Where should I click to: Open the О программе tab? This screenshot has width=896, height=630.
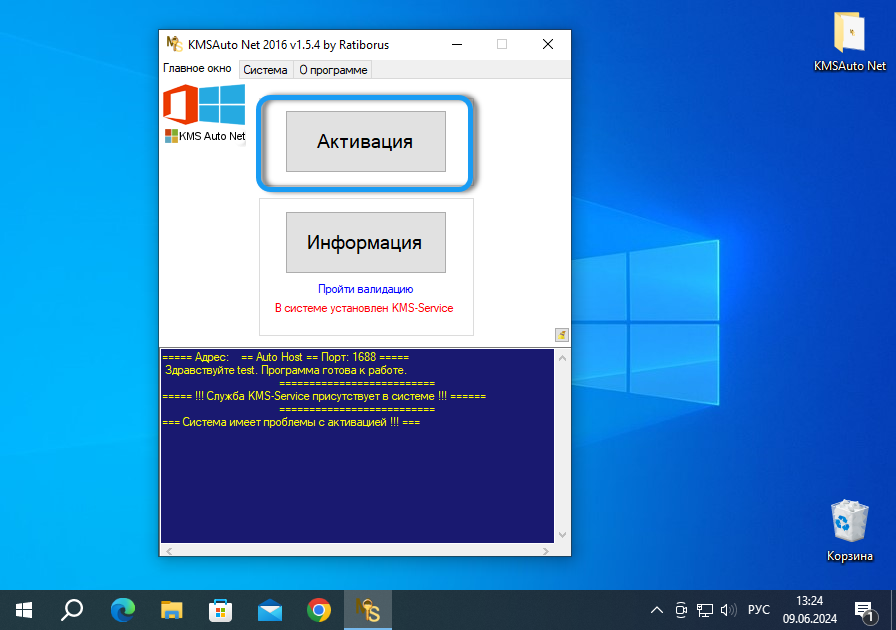(333, 70)
